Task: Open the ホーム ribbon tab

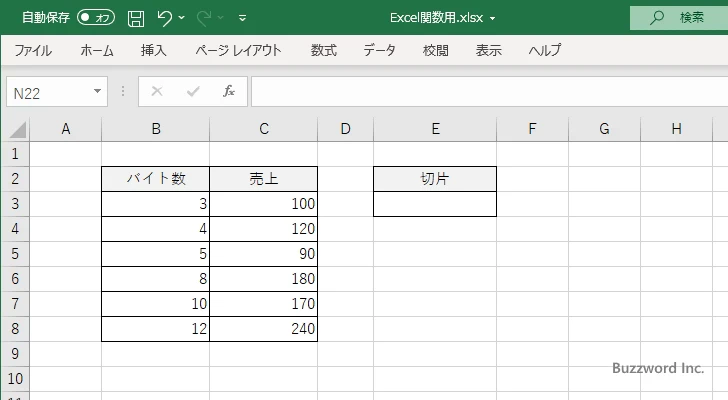Action: pyautogui.click(x=97, y=50)
